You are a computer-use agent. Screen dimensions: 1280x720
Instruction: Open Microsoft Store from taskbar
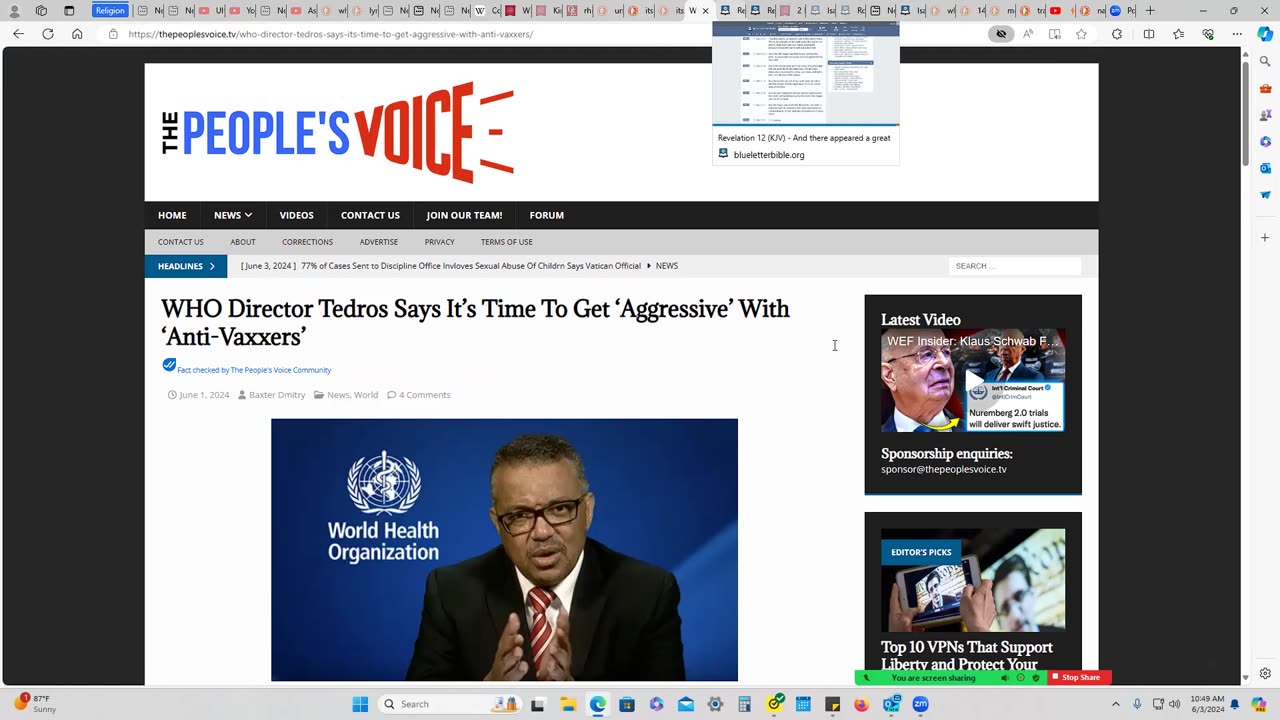(627, 704)
